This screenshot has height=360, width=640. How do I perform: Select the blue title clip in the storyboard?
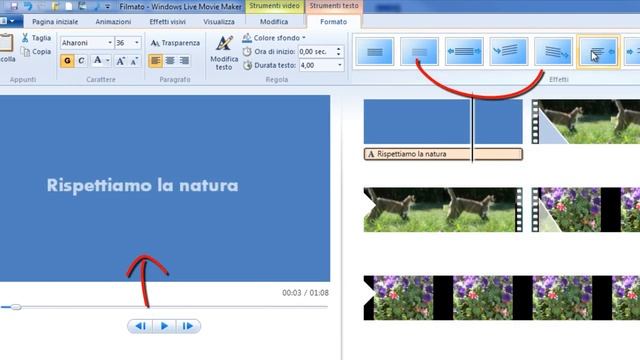click(443, 122)
